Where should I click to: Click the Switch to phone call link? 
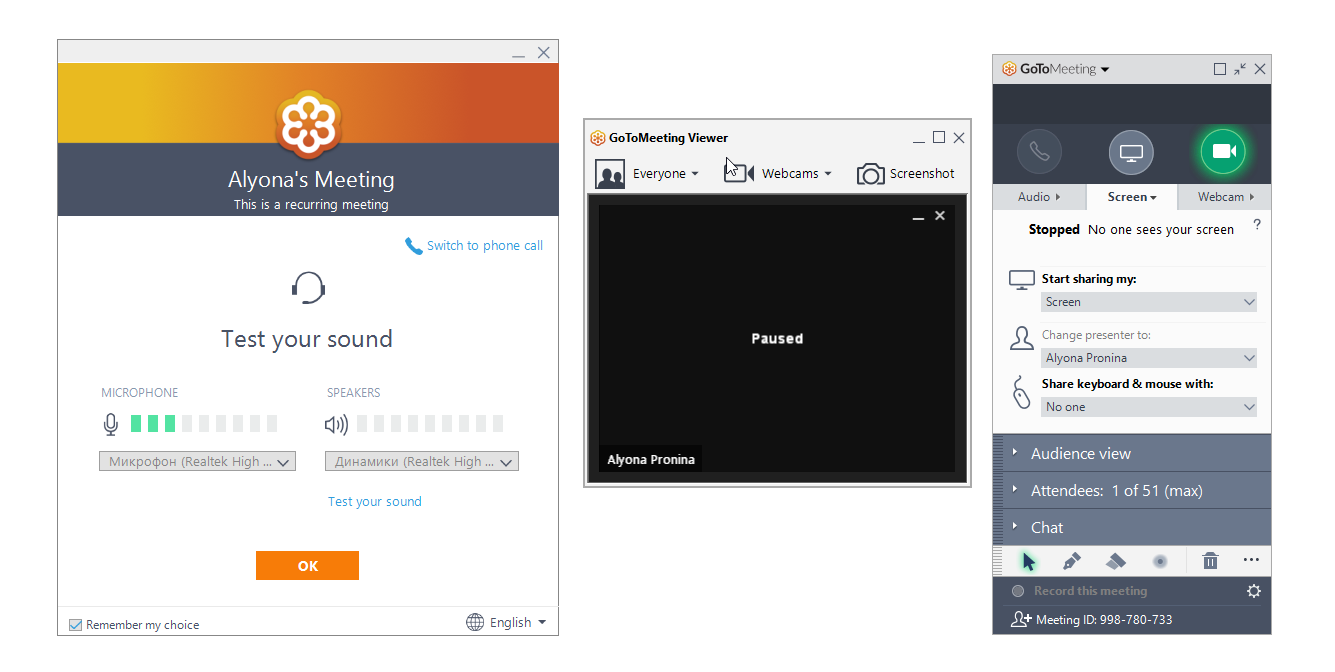(483, 245)
